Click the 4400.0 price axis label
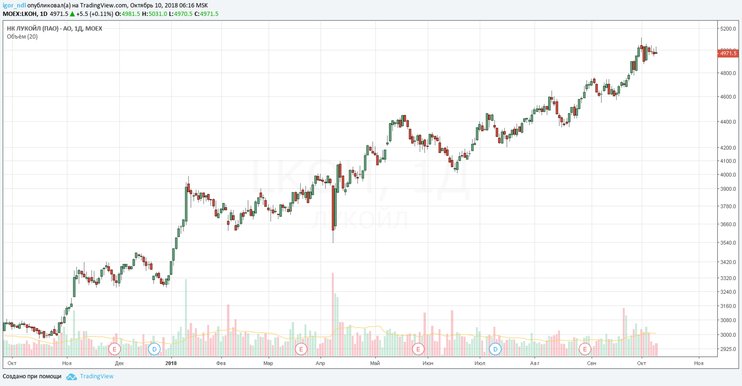The height and width of the screenshot is (386, 742). [x=729, y=122]
